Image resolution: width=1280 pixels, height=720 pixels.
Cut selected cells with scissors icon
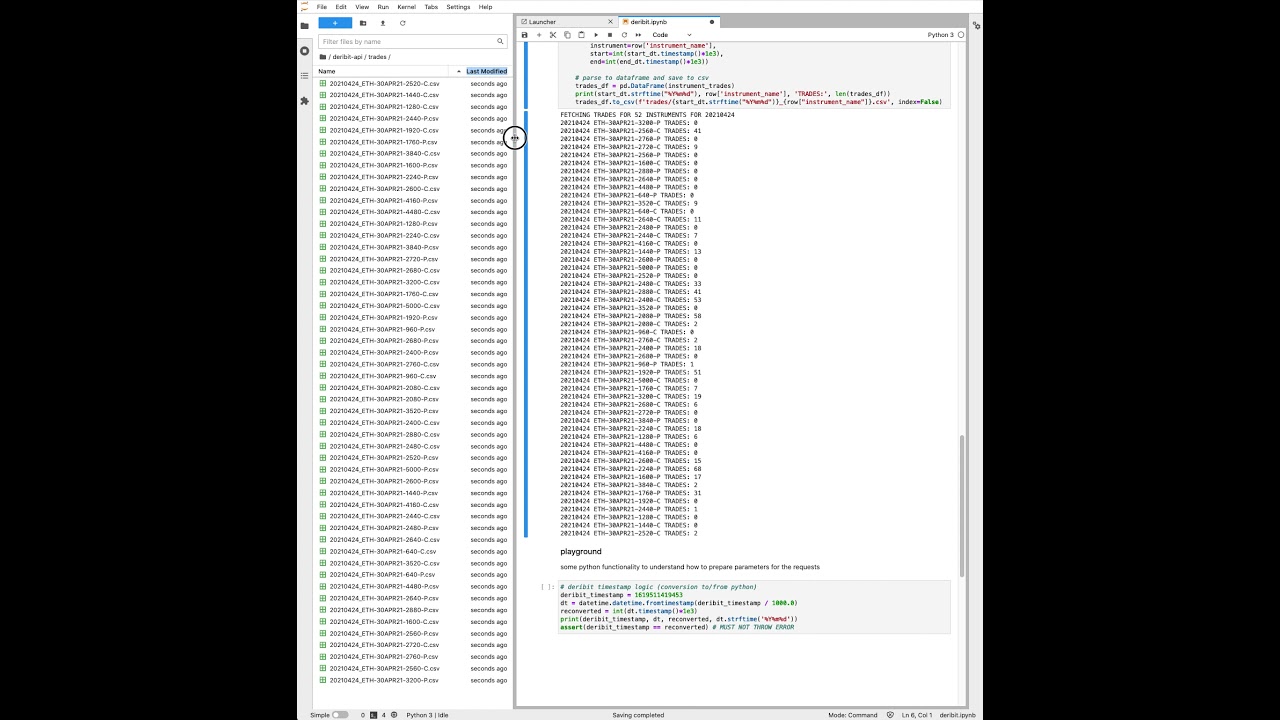[x=553, y=35]
